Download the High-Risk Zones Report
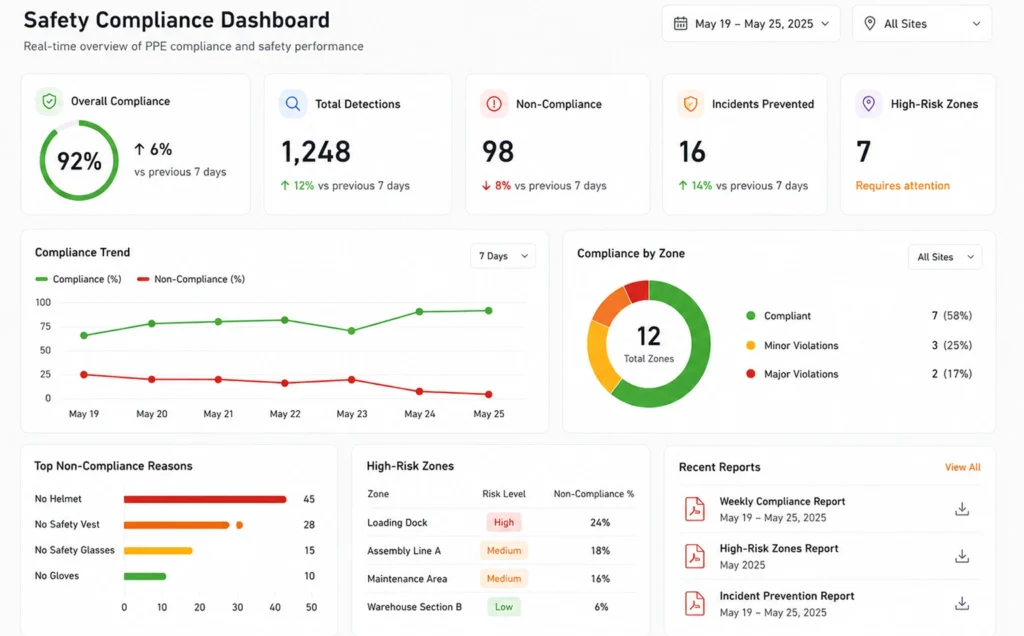Screen dimensions: 1024x636 click(962, 556)
